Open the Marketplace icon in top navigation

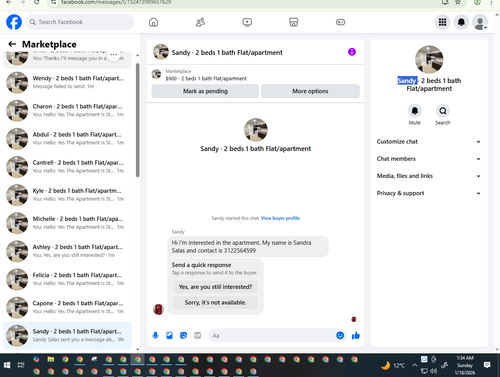click(x=293, y=22)
